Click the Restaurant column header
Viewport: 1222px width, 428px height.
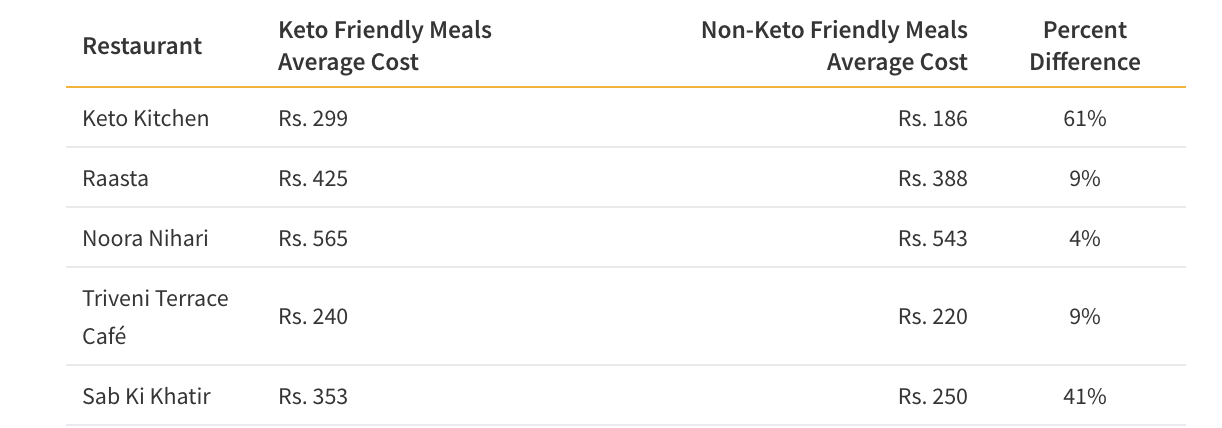pos(142,46)
